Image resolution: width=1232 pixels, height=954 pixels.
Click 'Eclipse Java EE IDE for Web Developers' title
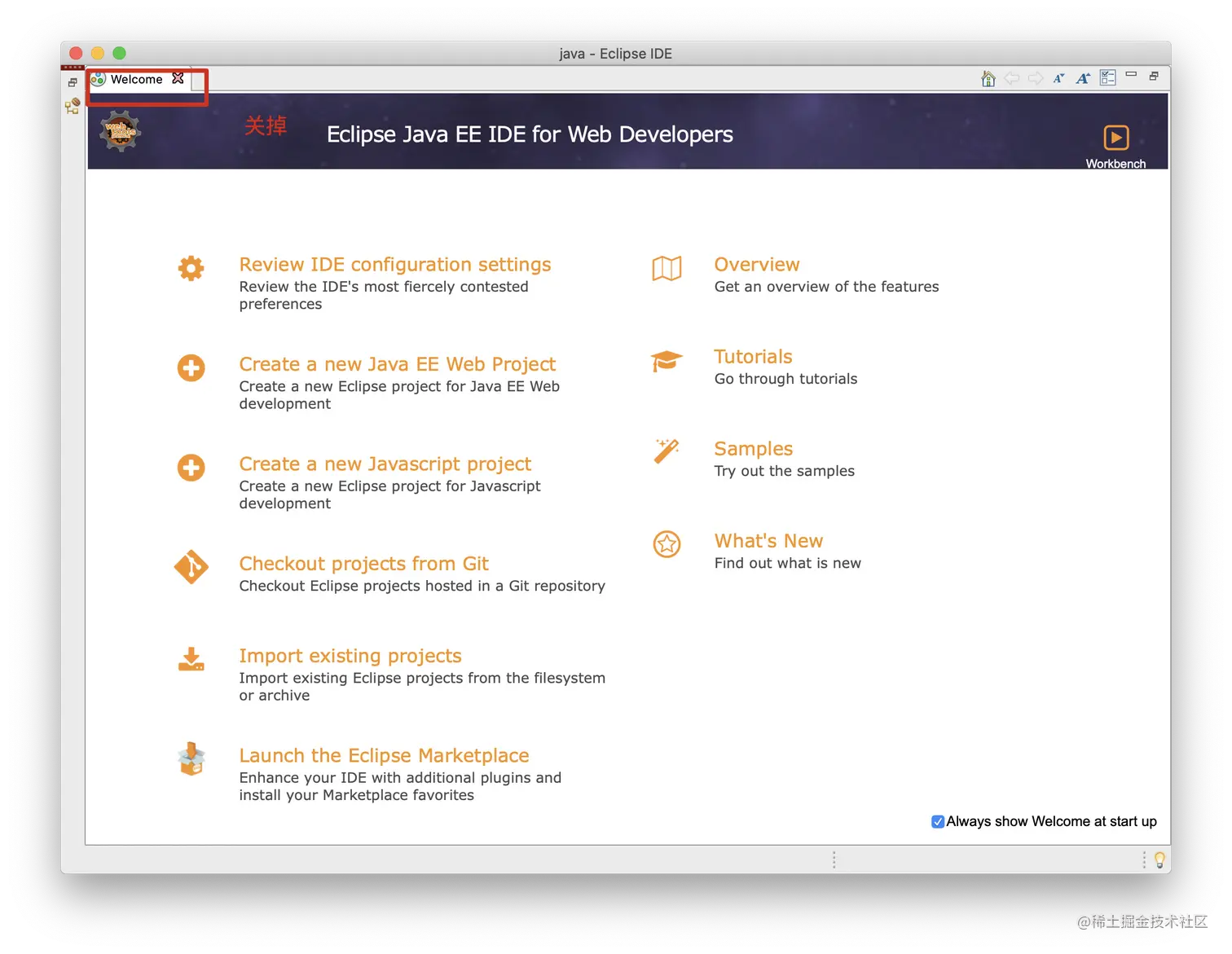pos(530,134)
